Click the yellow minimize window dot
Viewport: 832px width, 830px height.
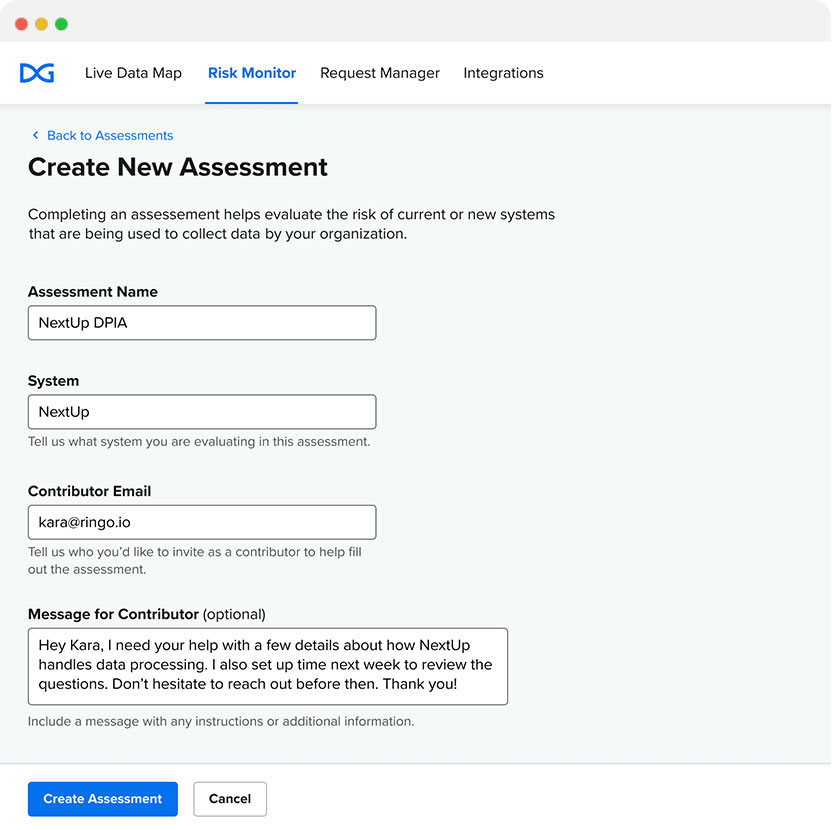pos(41,24)
